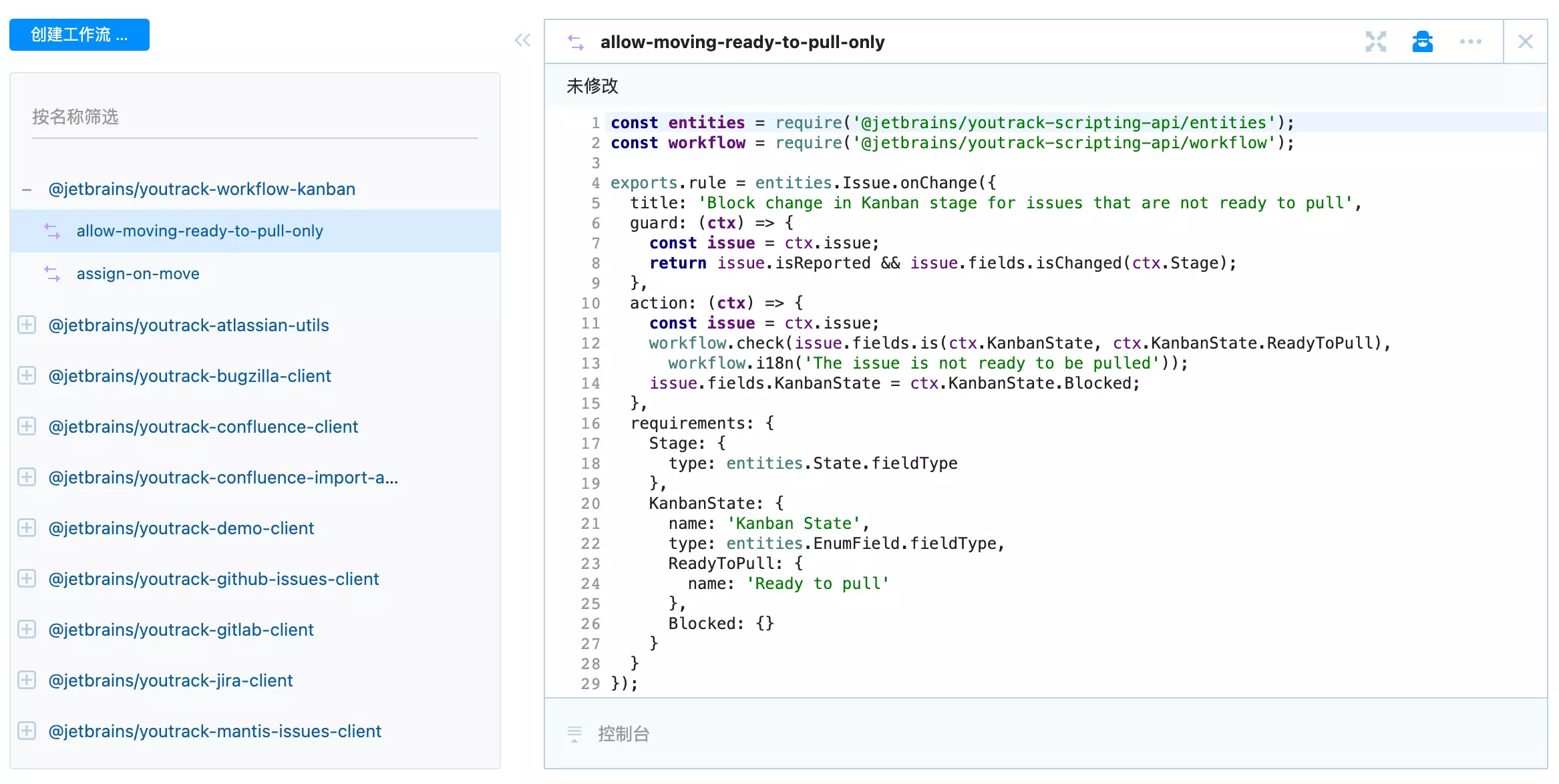Expand the youtrack-atlassian-utils package
The width and height of the screenshot is (1559, 784).
point(27,325)
